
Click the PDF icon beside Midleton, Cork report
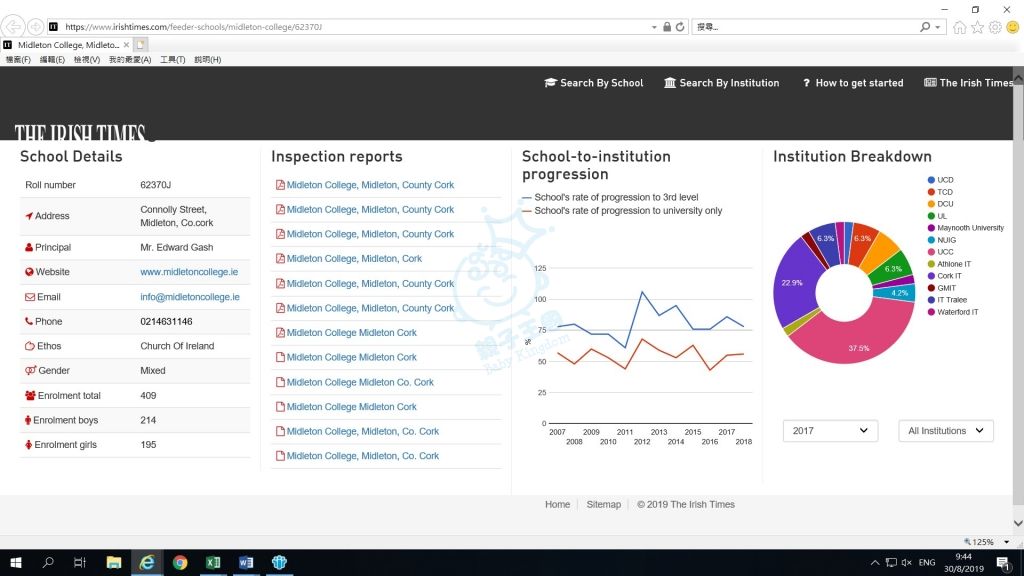click(x=280, y=259)
